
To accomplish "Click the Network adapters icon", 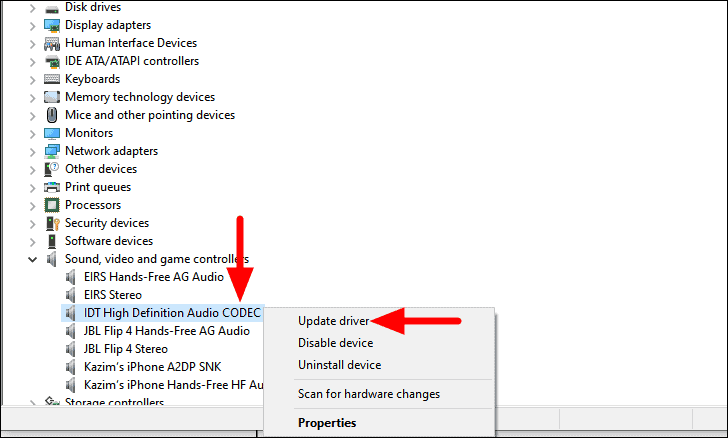I will [x=52, y=151].
